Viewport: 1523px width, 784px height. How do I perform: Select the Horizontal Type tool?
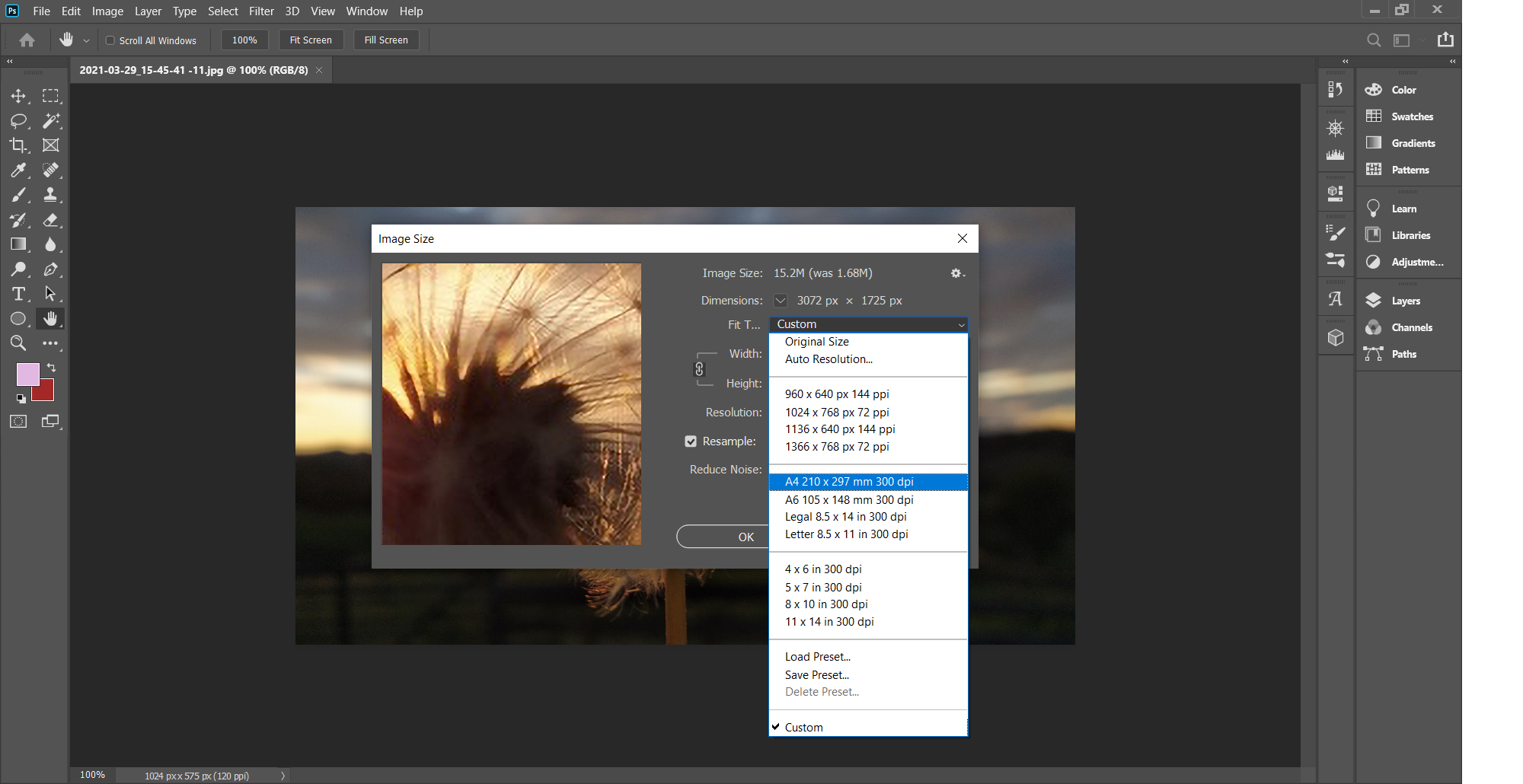point(18,294)
